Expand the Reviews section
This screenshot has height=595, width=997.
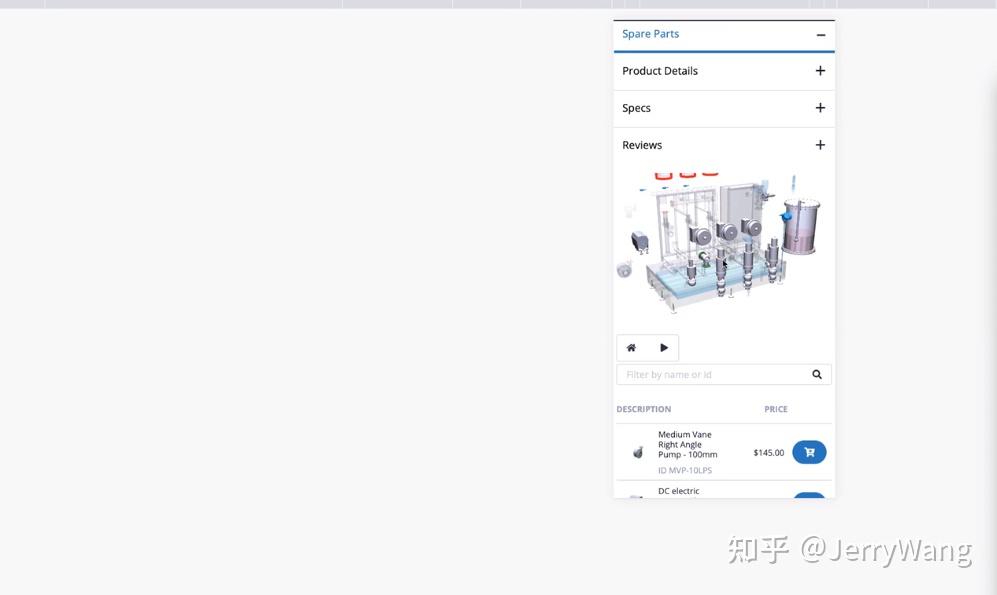pyautogui.click(x=820, y=144)
